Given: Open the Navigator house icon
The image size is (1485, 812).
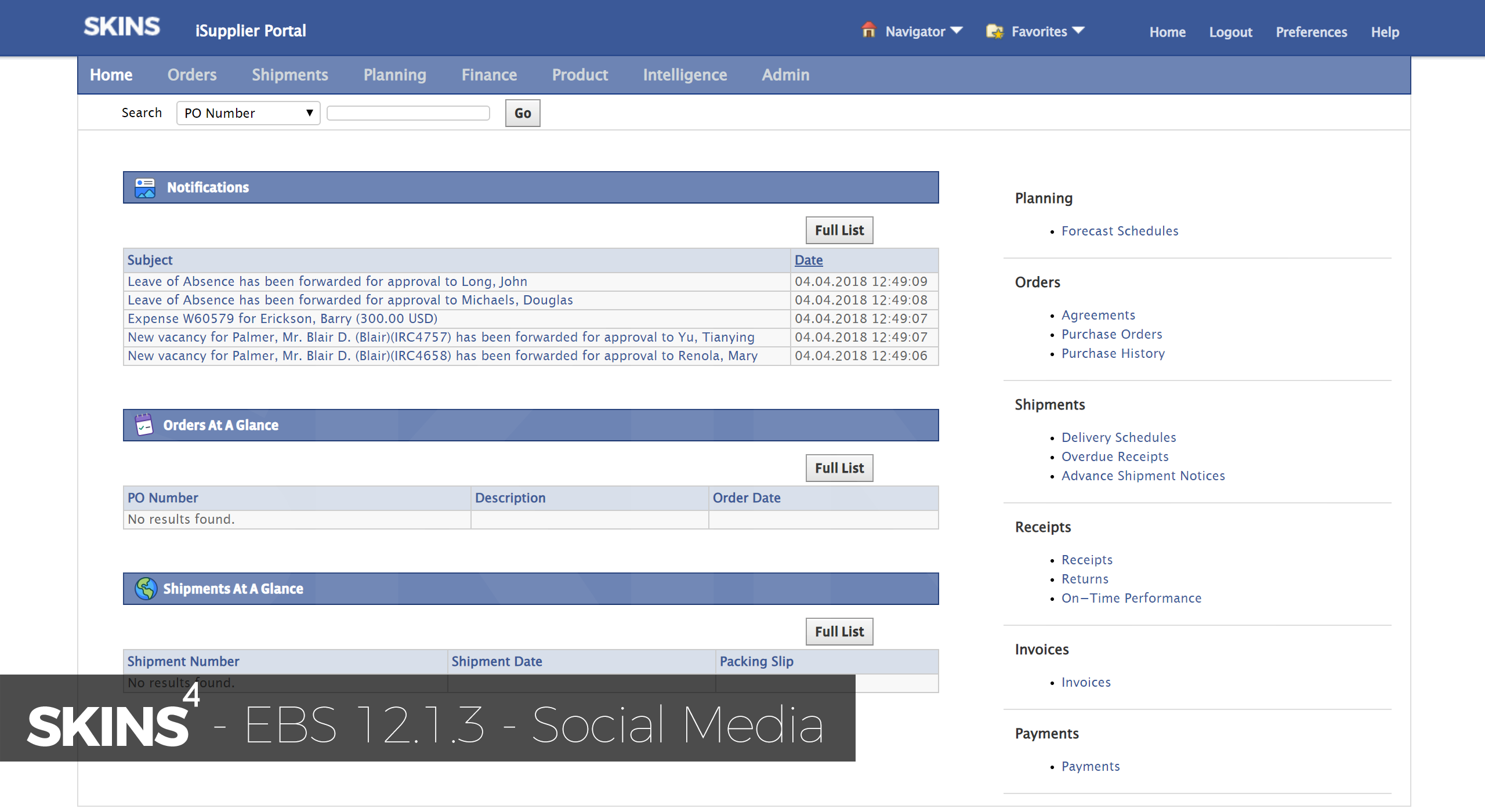Looking at the screenshot, I should [868, 30].
